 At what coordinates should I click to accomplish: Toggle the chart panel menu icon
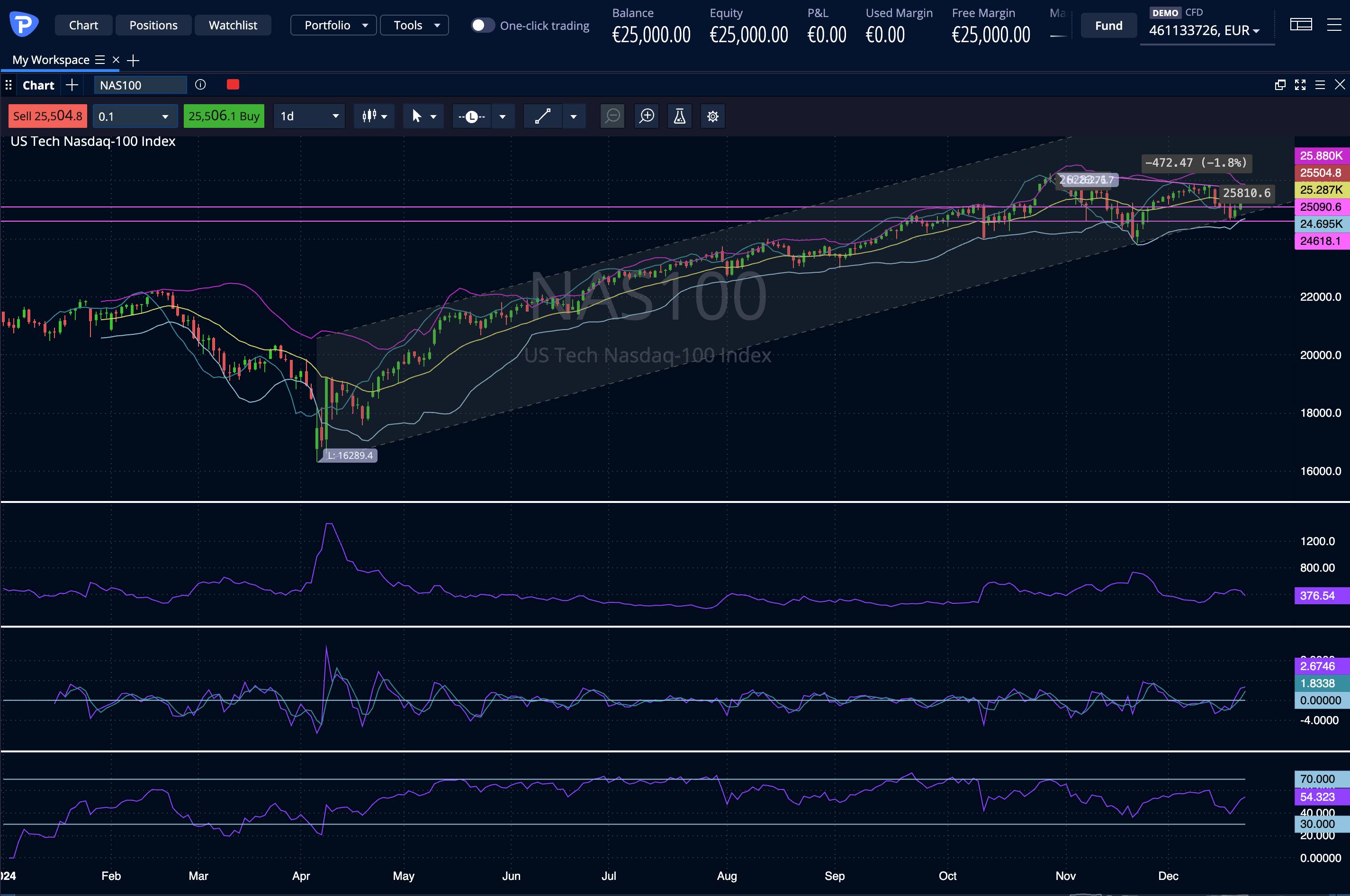click(1321, 84)
